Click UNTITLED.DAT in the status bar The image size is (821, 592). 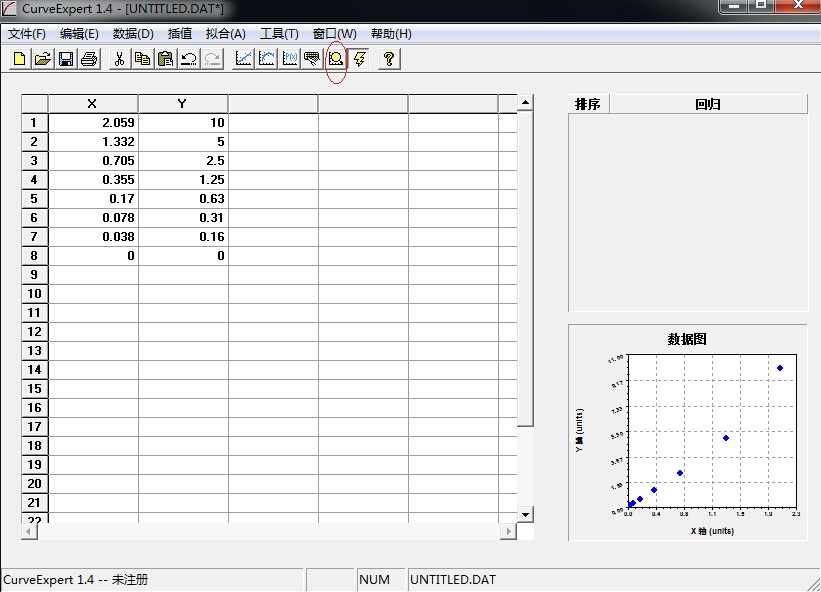click(x=453, y=580)
